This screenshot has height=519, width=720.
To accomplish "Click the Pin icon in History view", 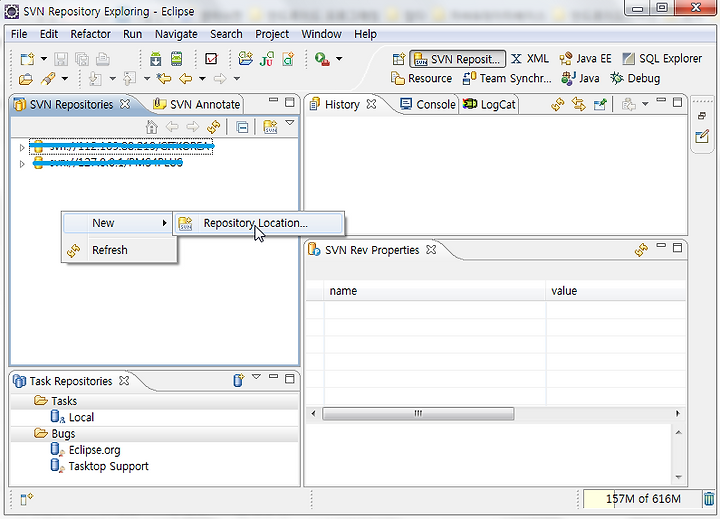I will (600, 105).
